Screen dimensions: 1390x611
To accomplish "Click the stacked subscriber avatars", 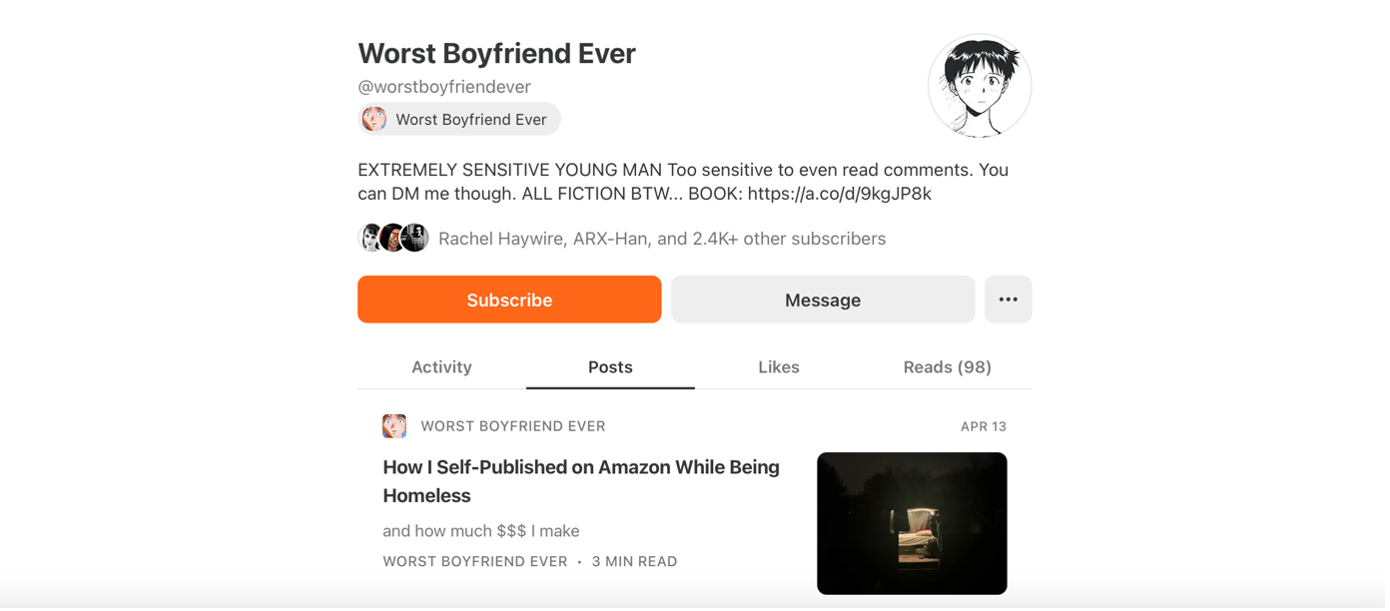I will [x=395, y=239].
